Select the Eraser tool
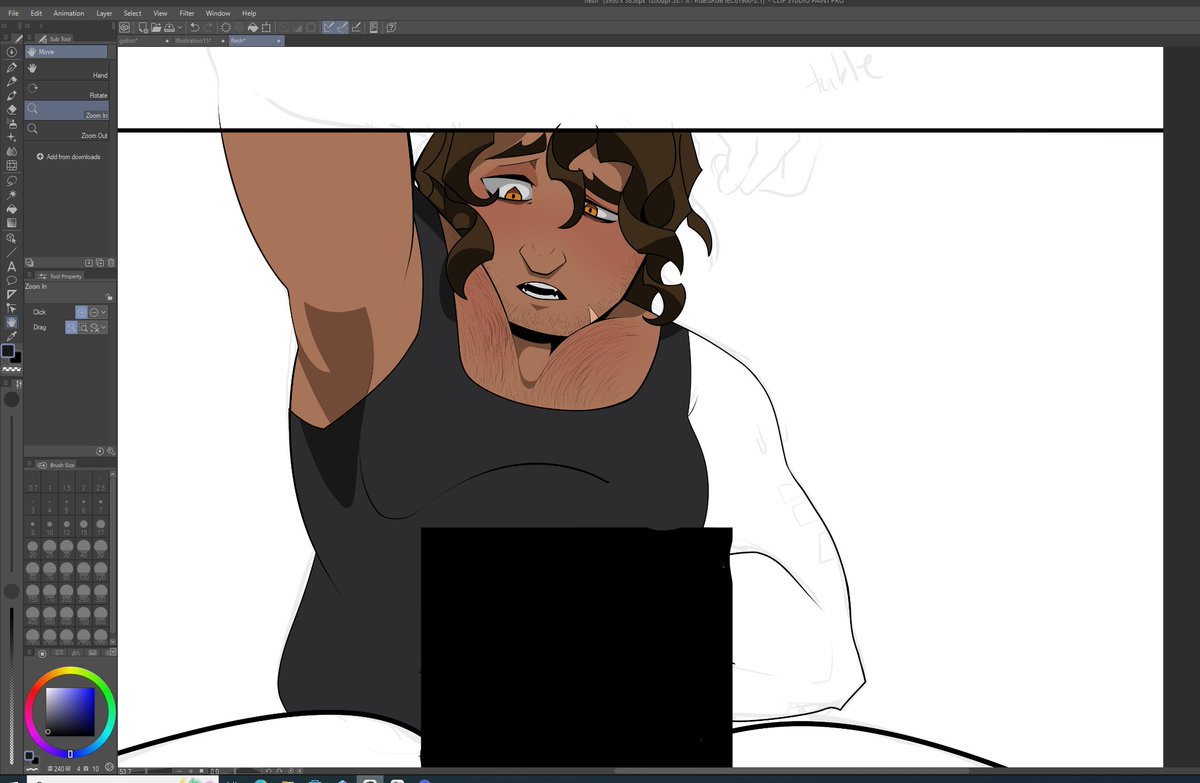This screenshot has height=783, width=1200. tap(12, 108)
